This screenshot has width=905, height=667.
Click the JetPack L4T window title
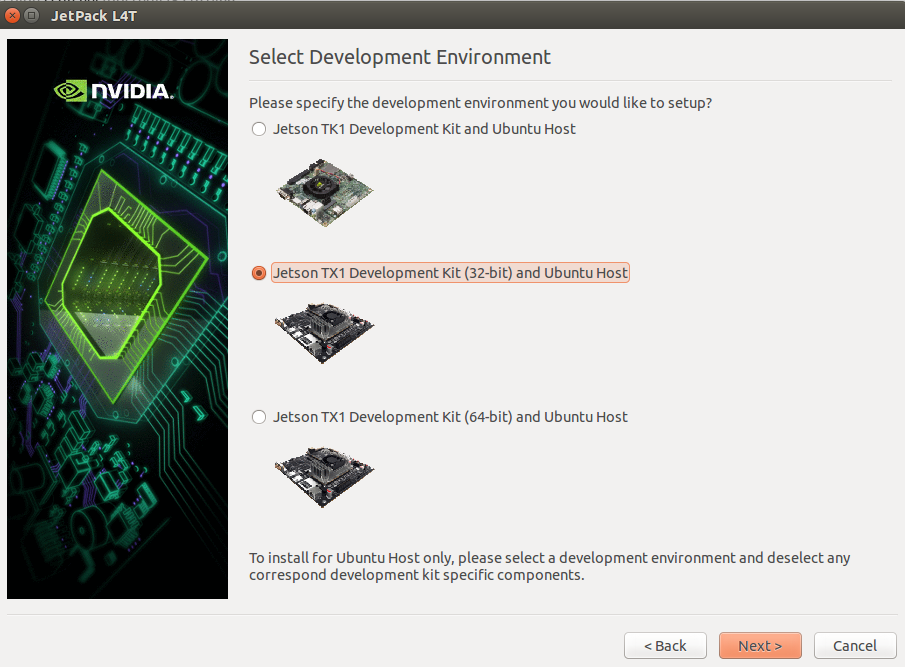[94, 16]
